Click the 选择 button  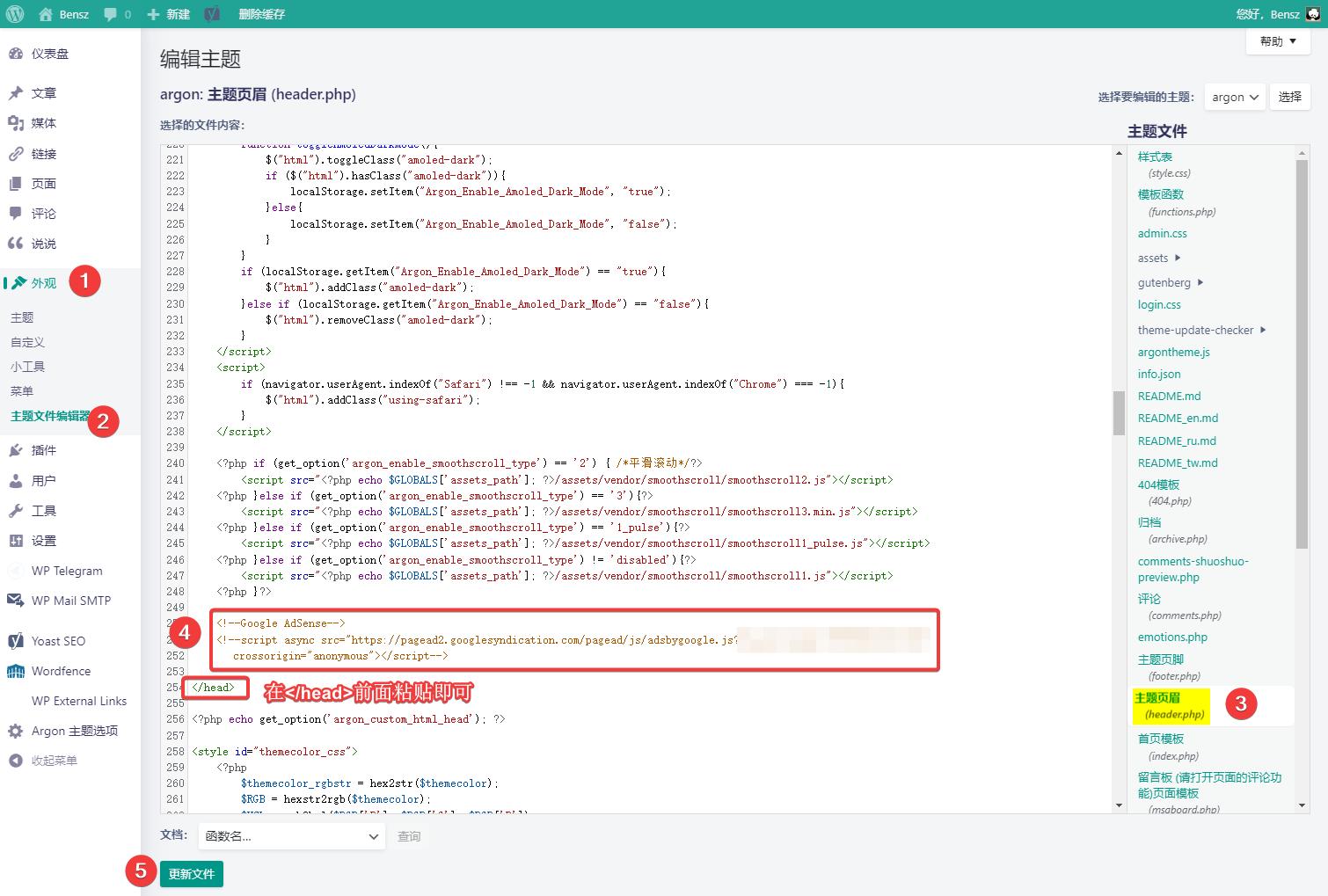(x=1289, y=97)
